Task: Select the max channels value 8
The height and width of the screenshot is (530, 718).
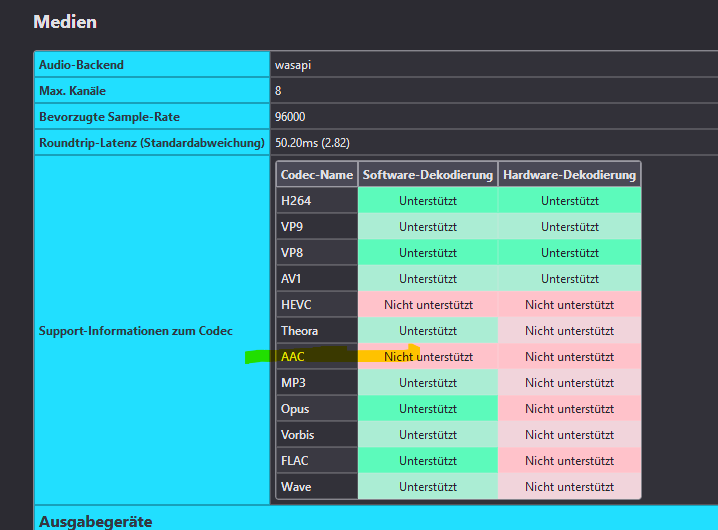Action: coord(278,91)
